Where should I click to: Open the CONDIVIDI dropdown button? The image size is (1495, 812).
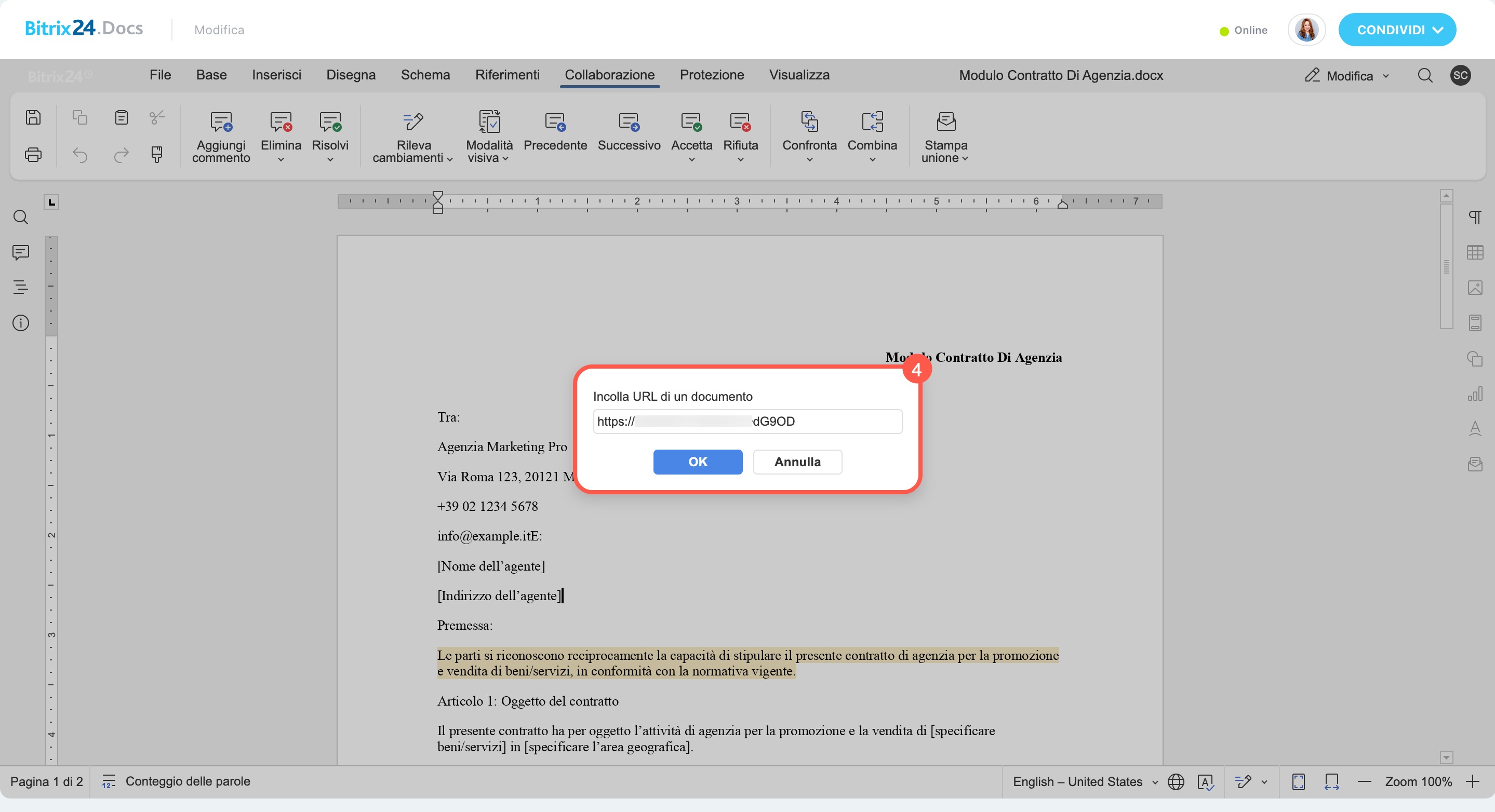(1396, 30)
